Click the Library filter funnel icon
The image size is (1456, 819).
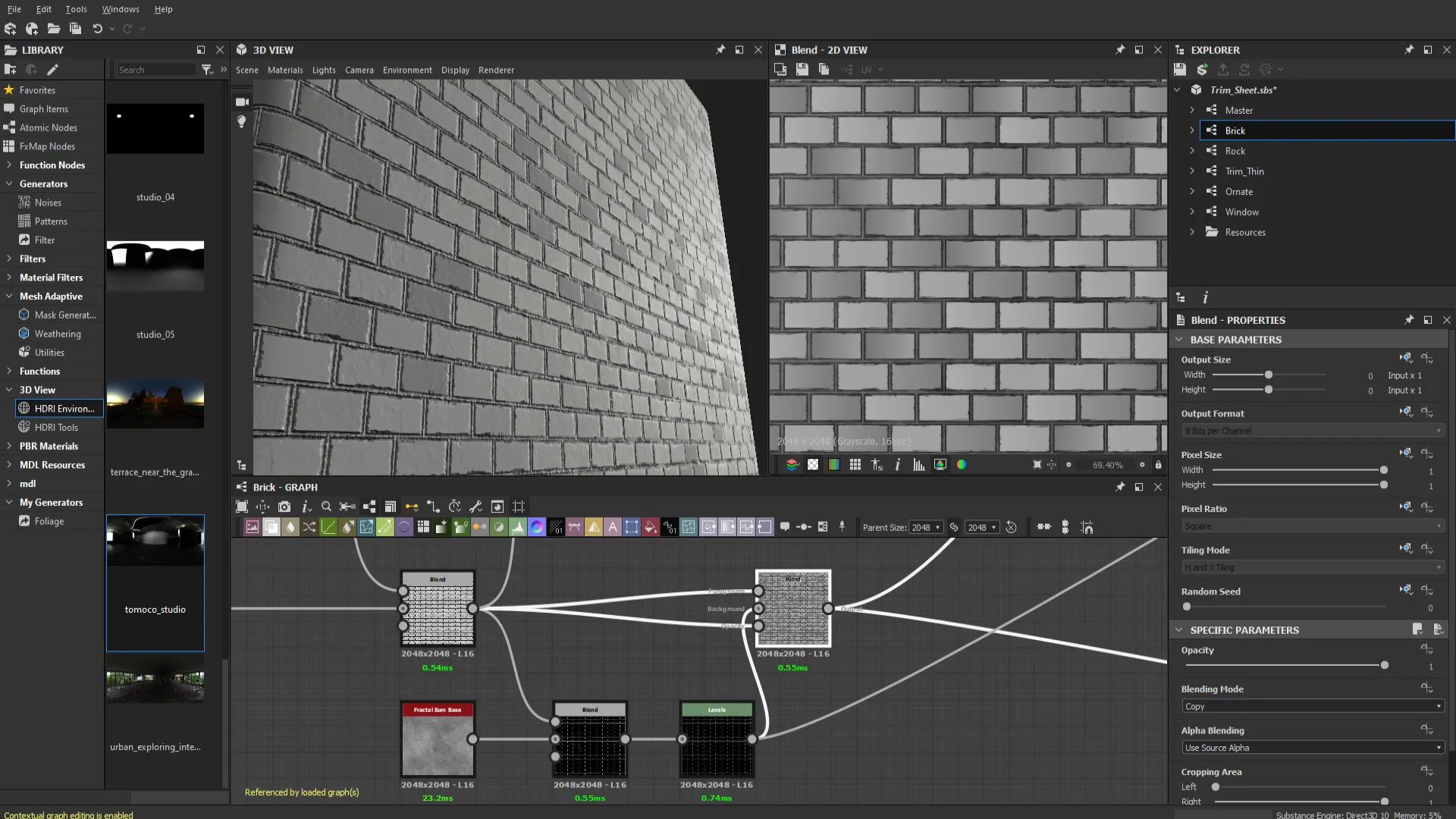click(207, 70)
